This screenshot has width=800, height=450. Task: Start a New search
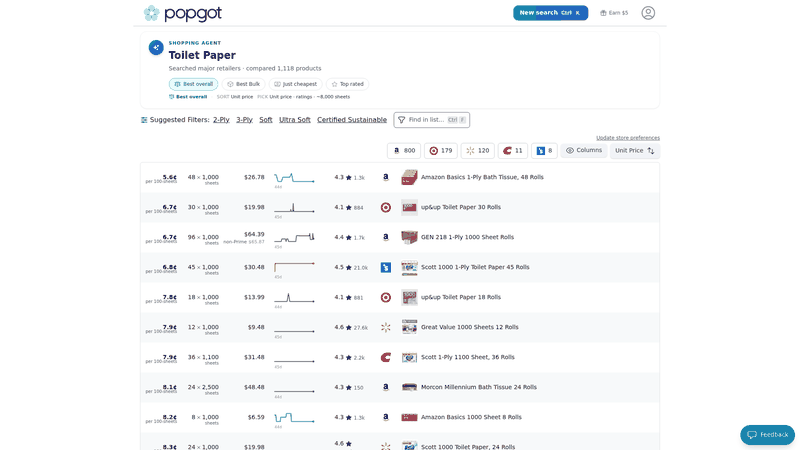click(550, 13)
